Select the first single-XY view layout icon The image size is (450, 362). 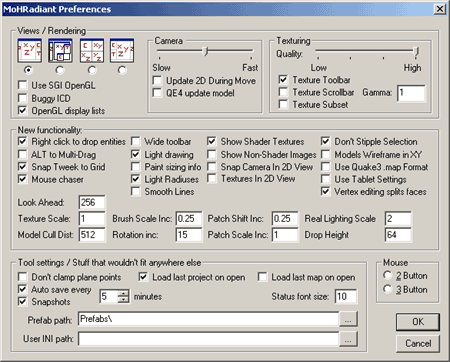coord(30,51)
